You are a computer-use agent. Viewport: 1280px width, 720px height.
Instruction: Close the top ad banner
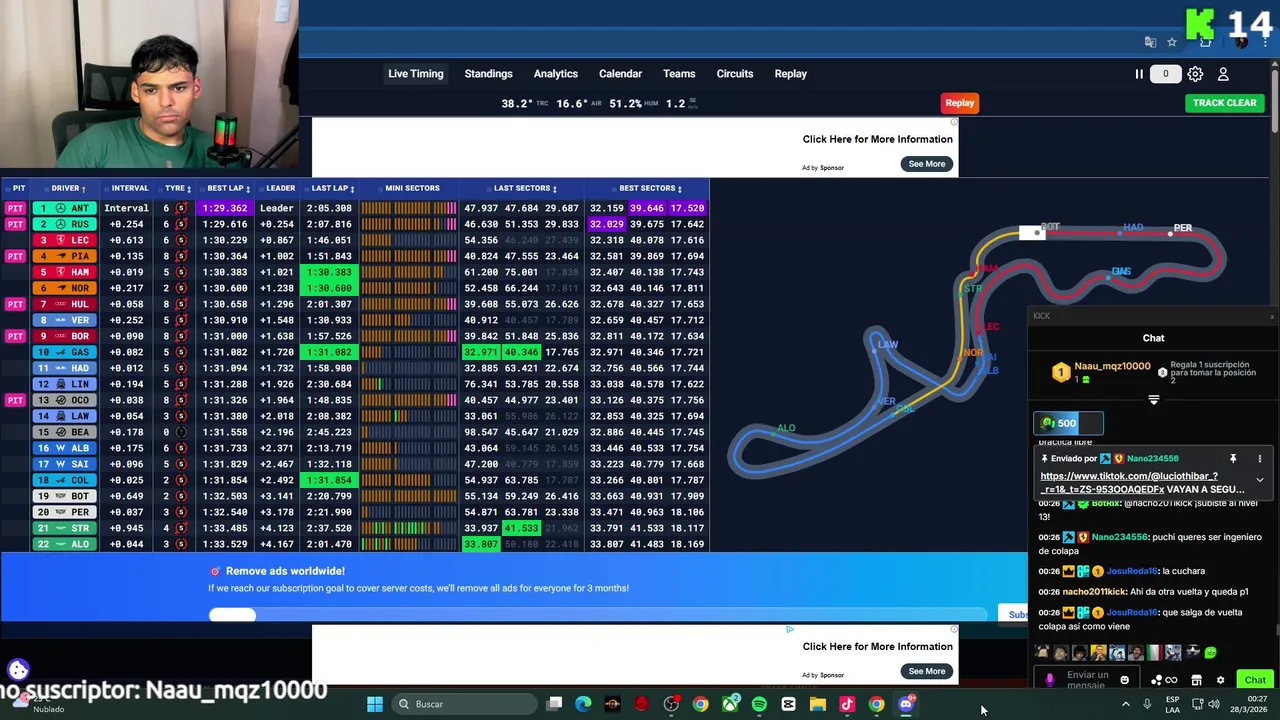pos(954,123)
